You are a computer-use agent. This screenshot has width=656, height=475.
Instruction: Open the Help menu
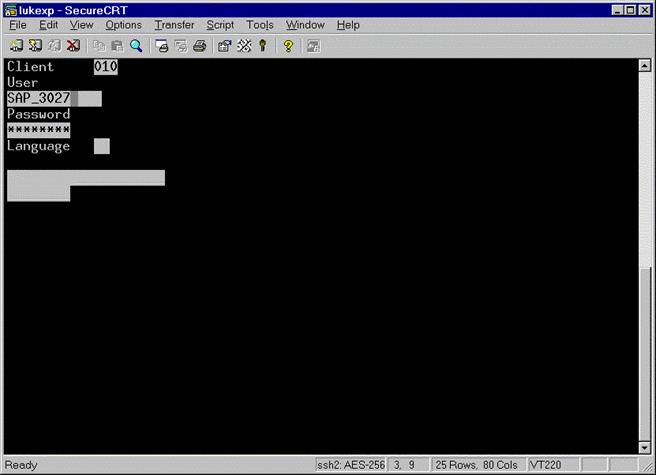pos(348,25)
